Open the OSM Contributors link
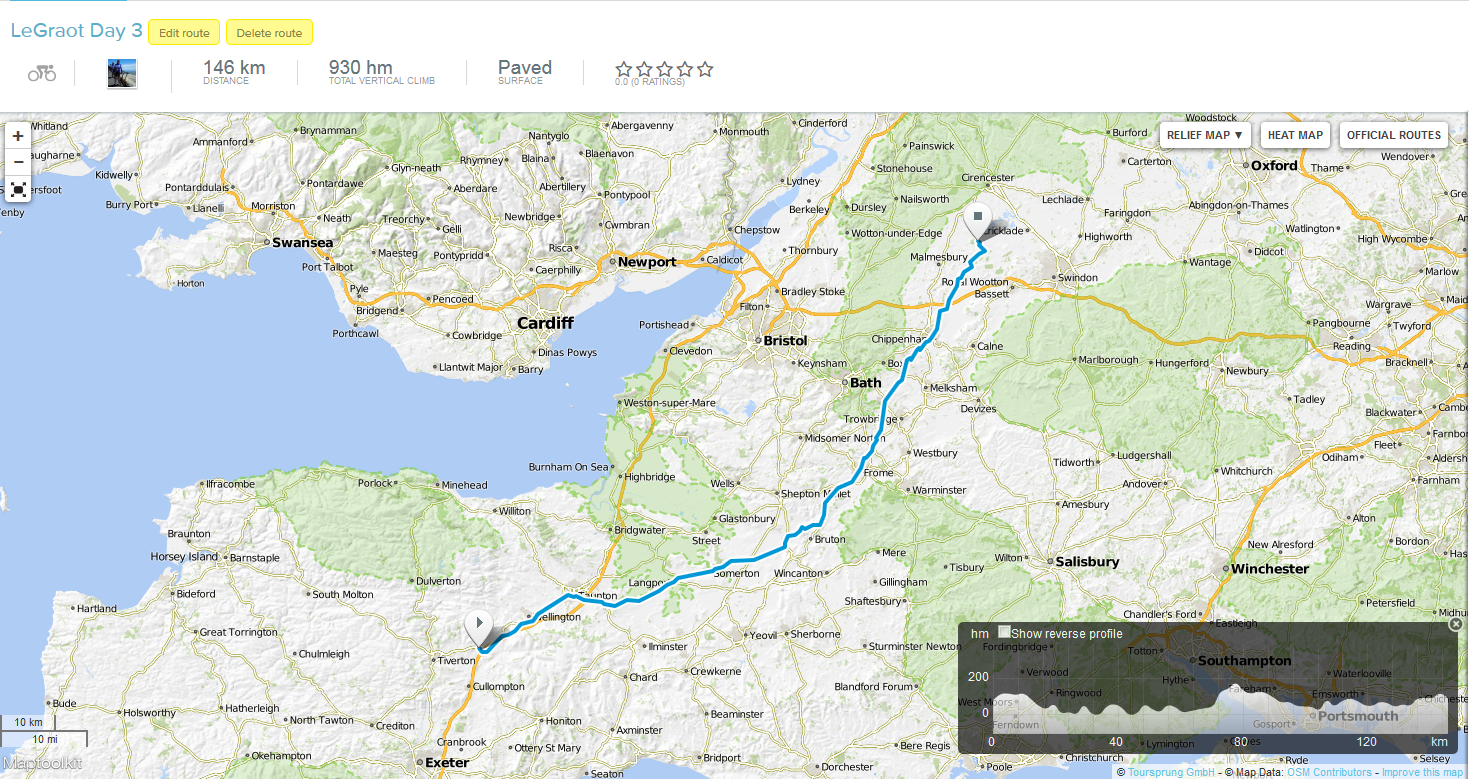The image size is (1469, 779). click(x=1329, y=772)
